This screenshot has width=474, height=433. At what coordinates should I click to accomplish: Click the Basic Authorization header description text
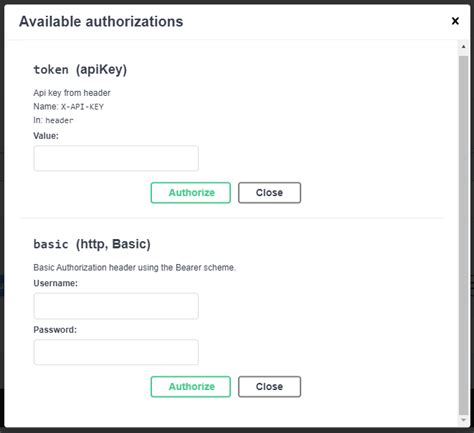click(x=135, y=268)
